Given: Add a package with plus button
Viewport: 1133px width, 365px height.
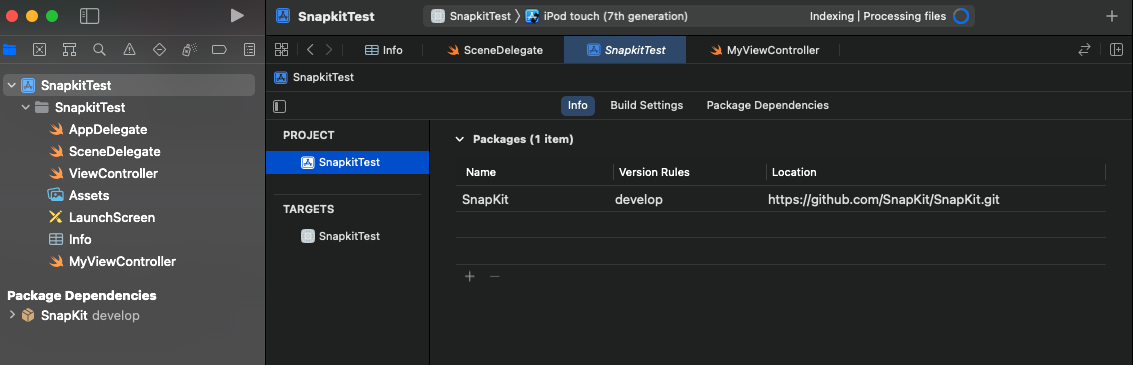Looking at the screenshot, I should (470, 276).
